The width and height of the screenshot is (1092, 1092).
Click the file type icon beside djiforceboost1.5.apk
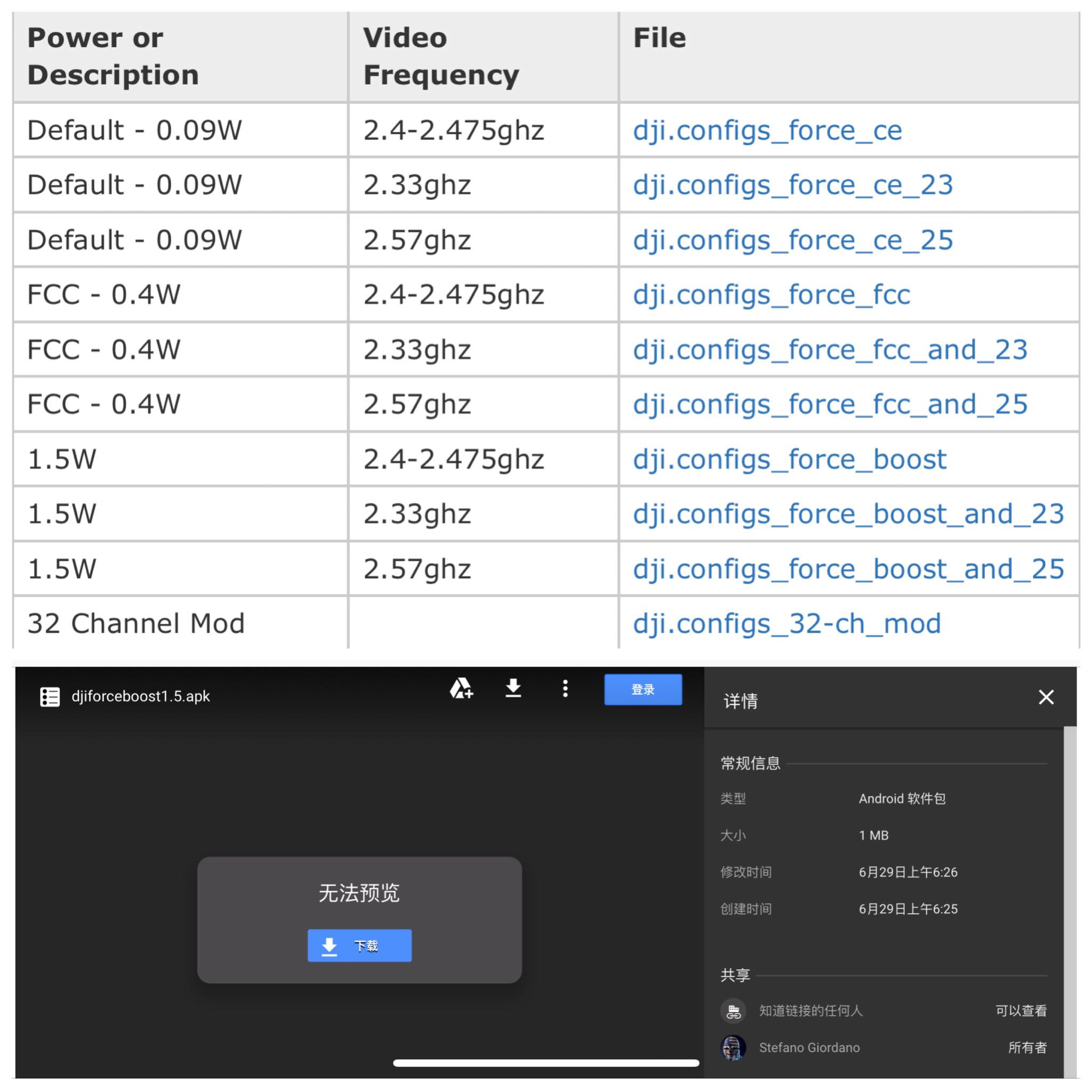coord(50,696)
